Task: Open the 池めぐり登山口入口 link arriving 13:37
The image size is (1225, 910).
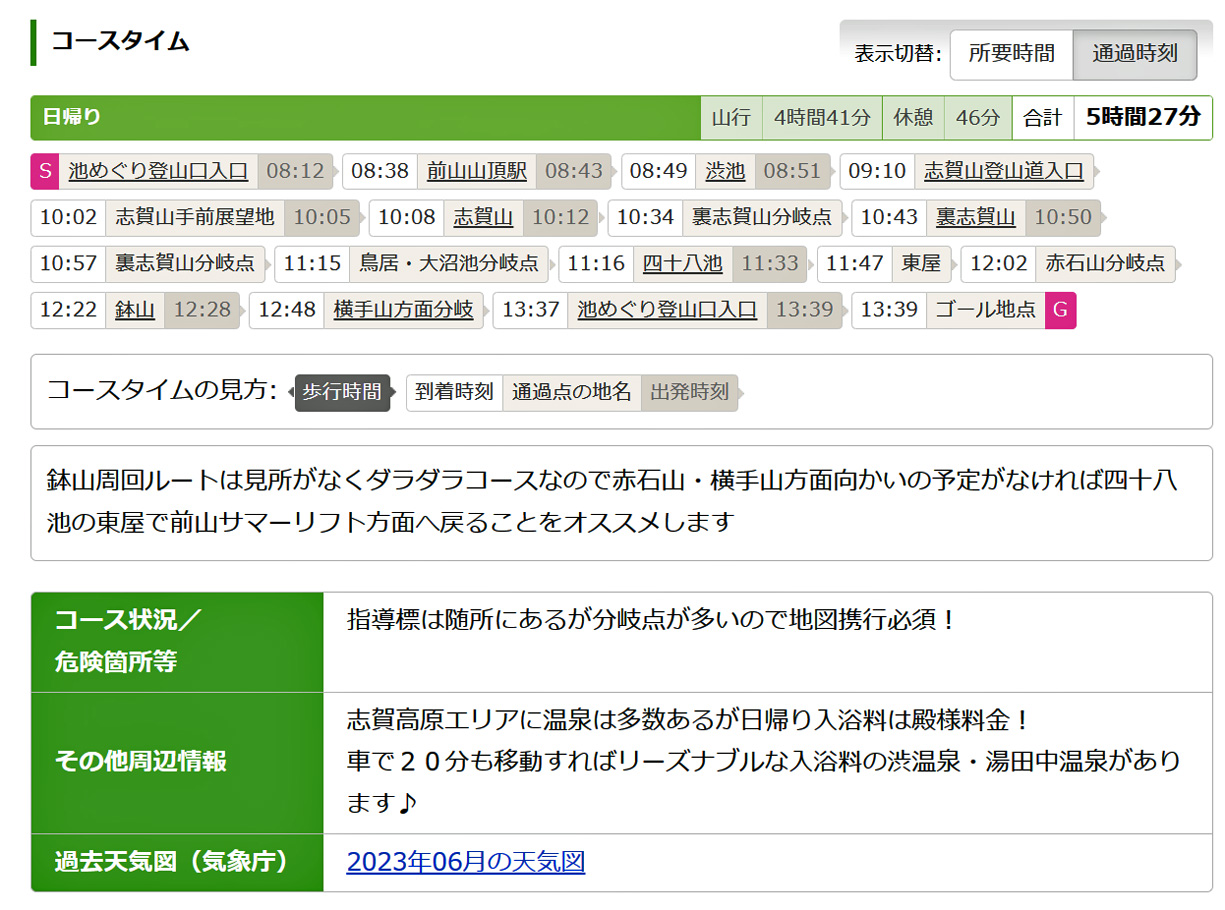Action: coord(667,310)
